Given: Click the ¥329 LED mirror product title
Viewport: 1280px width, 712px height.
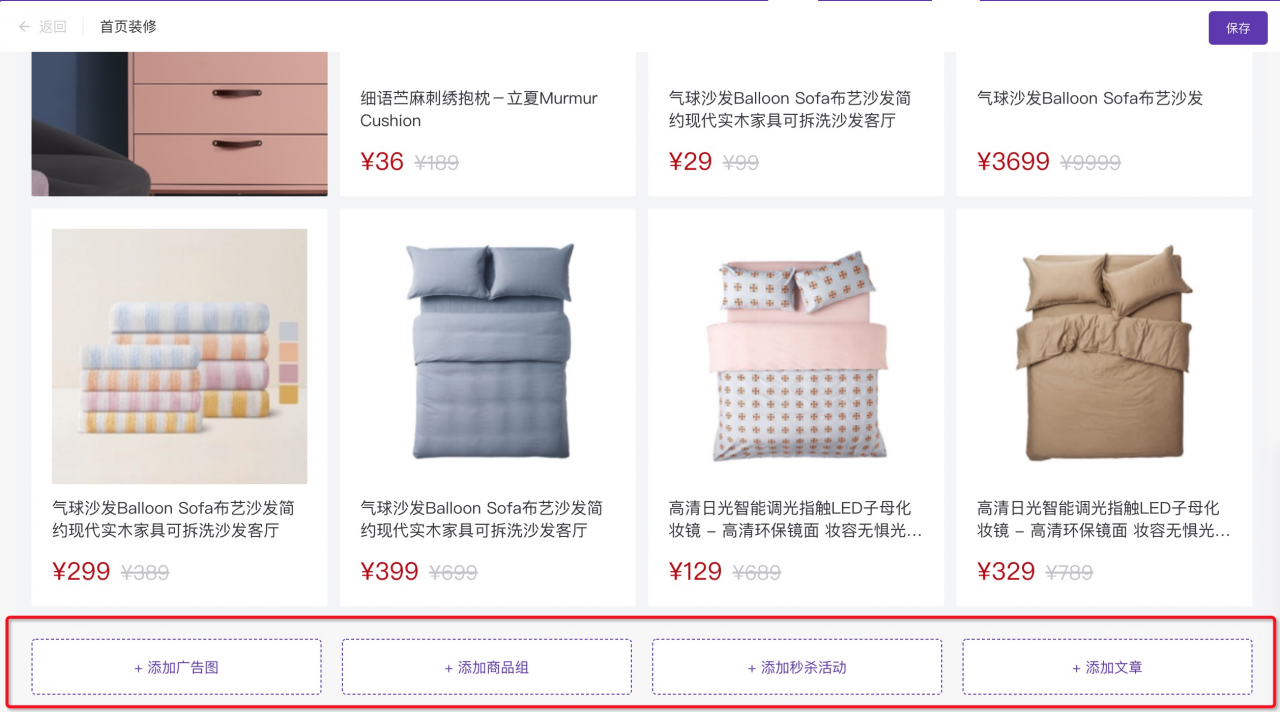Looking at the screenshot, I should coord(1103,519).
